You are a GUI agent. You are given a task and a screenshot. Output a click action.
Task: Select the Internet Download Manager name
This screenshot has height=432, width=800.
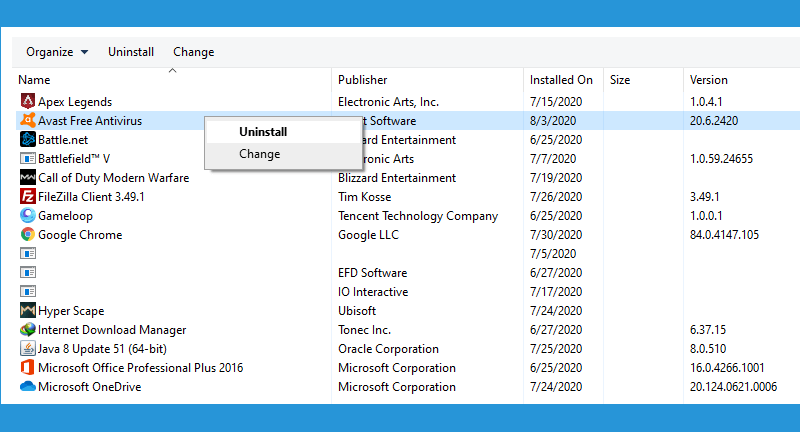(x=112, y=330)
